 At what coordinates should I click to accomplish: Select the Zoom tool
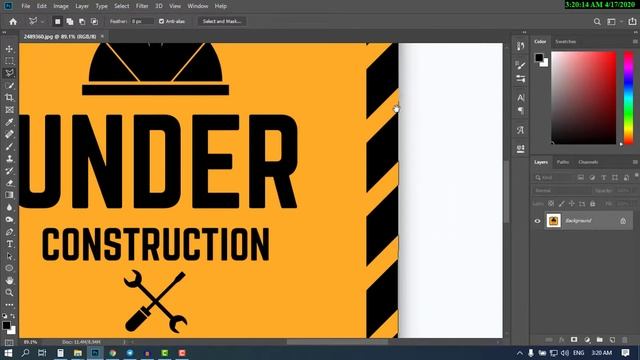point(9,293)
